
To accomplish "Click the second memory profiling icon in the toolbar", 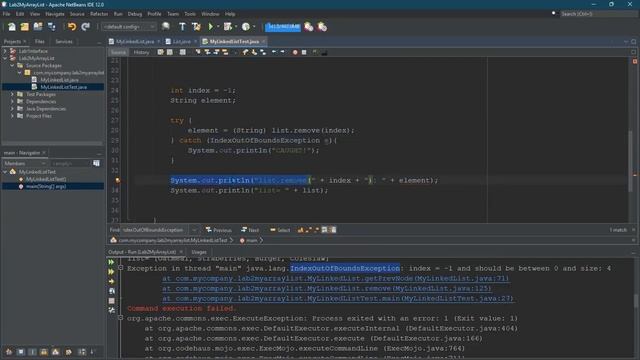I will coord(322,27).
